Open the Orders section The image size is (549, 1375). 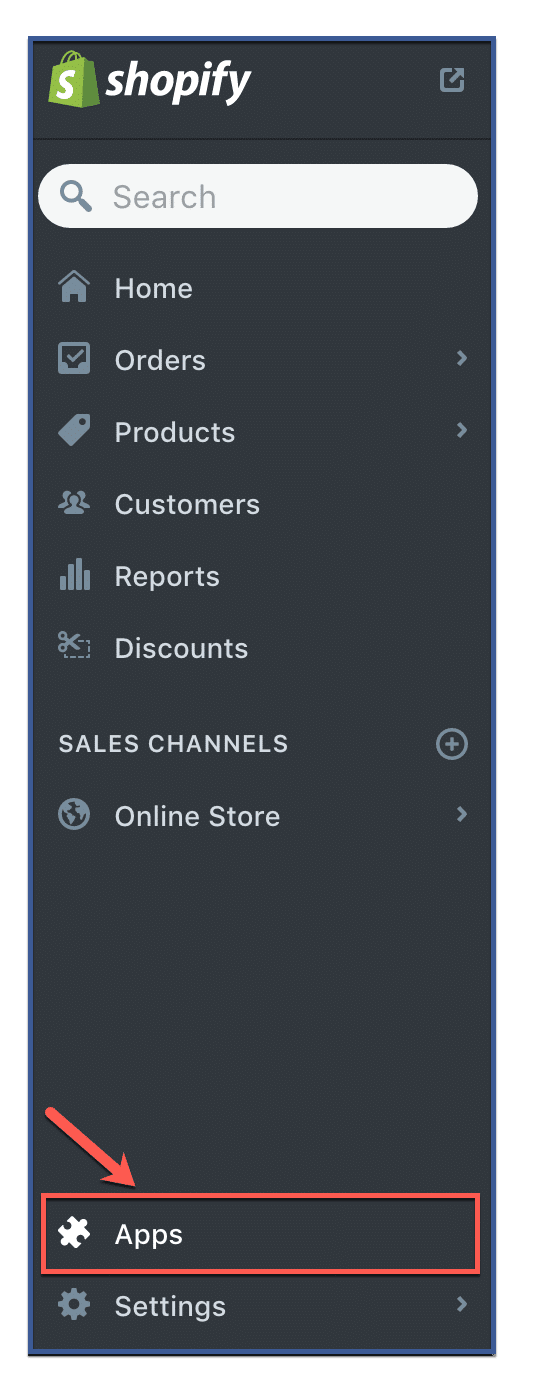160,360
